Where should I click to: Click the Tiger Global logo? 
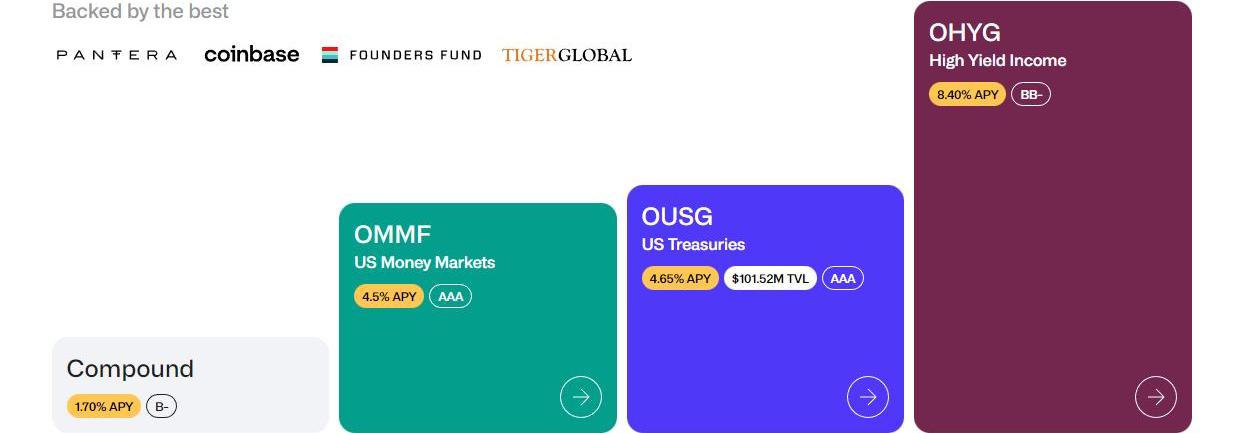click(x=566, y=55)
